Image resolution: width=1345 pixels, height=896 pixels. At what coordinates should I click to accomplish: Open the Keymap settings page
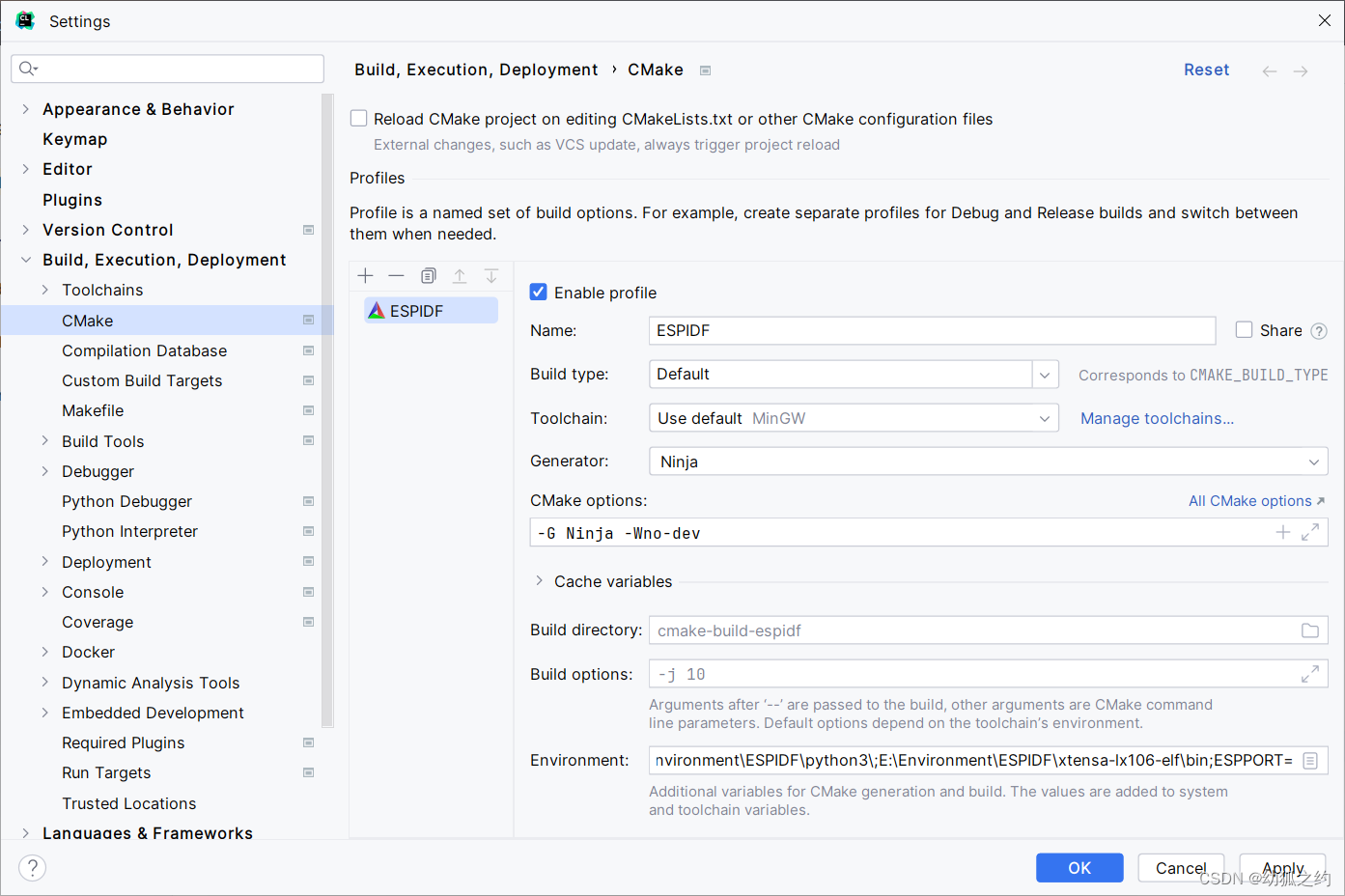(x=74, y=139)
